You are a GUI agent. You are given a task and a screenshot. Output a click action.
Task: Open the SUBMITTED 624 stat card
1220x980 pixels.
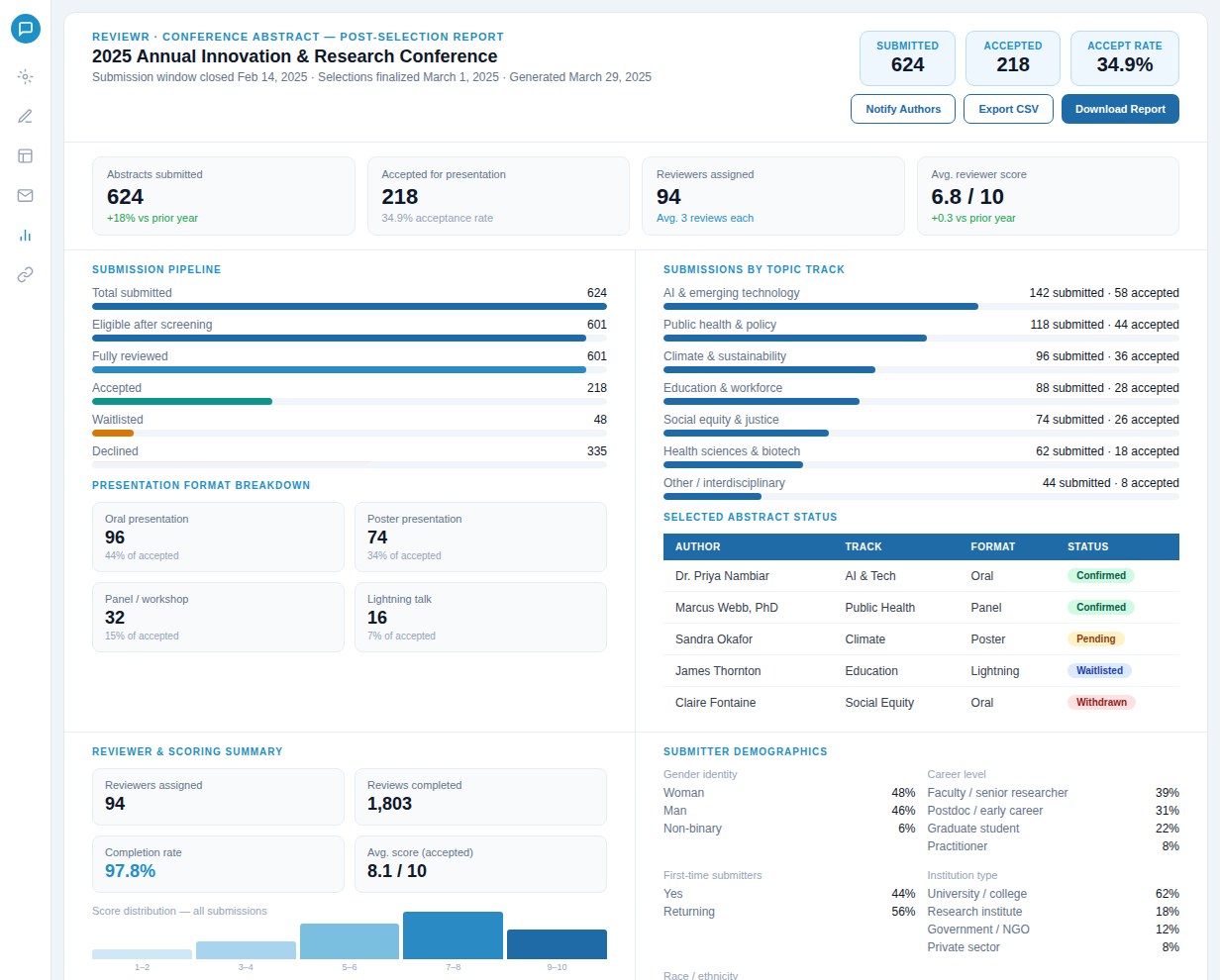coord(907,58)
